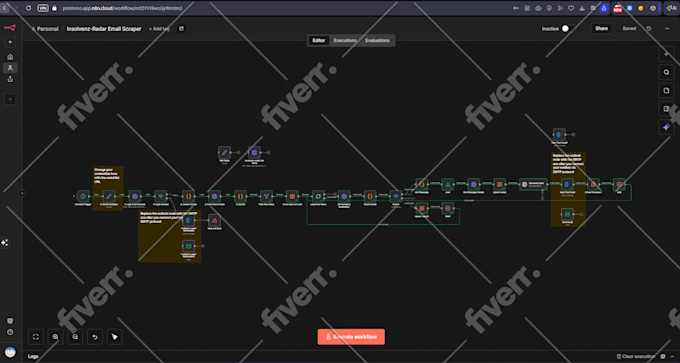
Task: Click the Add tag link
Action: point(159,29)
